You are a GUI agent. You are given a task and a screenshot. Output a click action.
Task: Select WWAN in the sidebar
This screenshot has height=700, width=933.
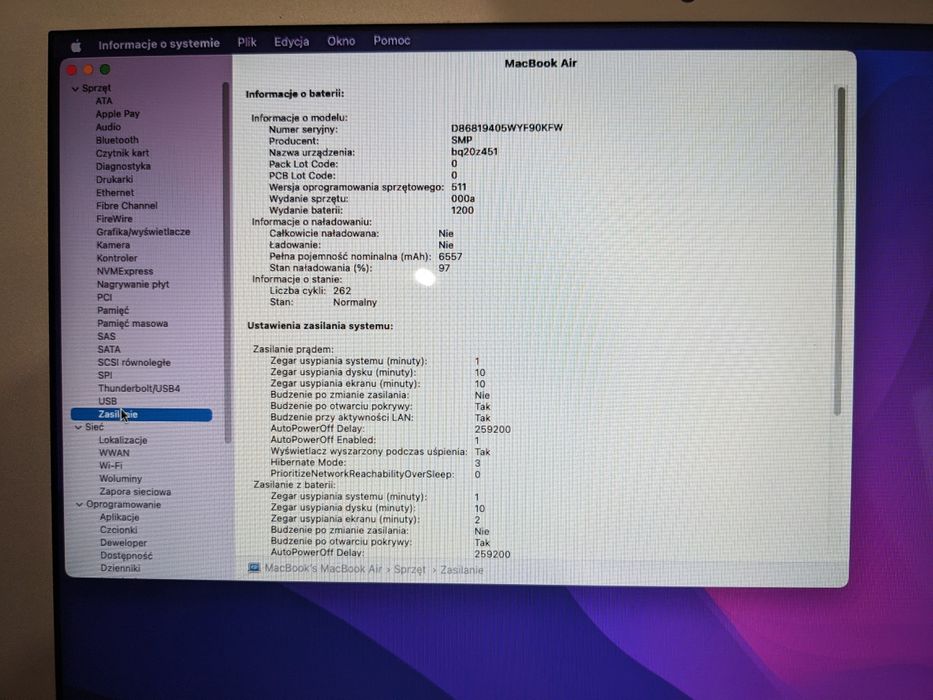click(114, 453)
